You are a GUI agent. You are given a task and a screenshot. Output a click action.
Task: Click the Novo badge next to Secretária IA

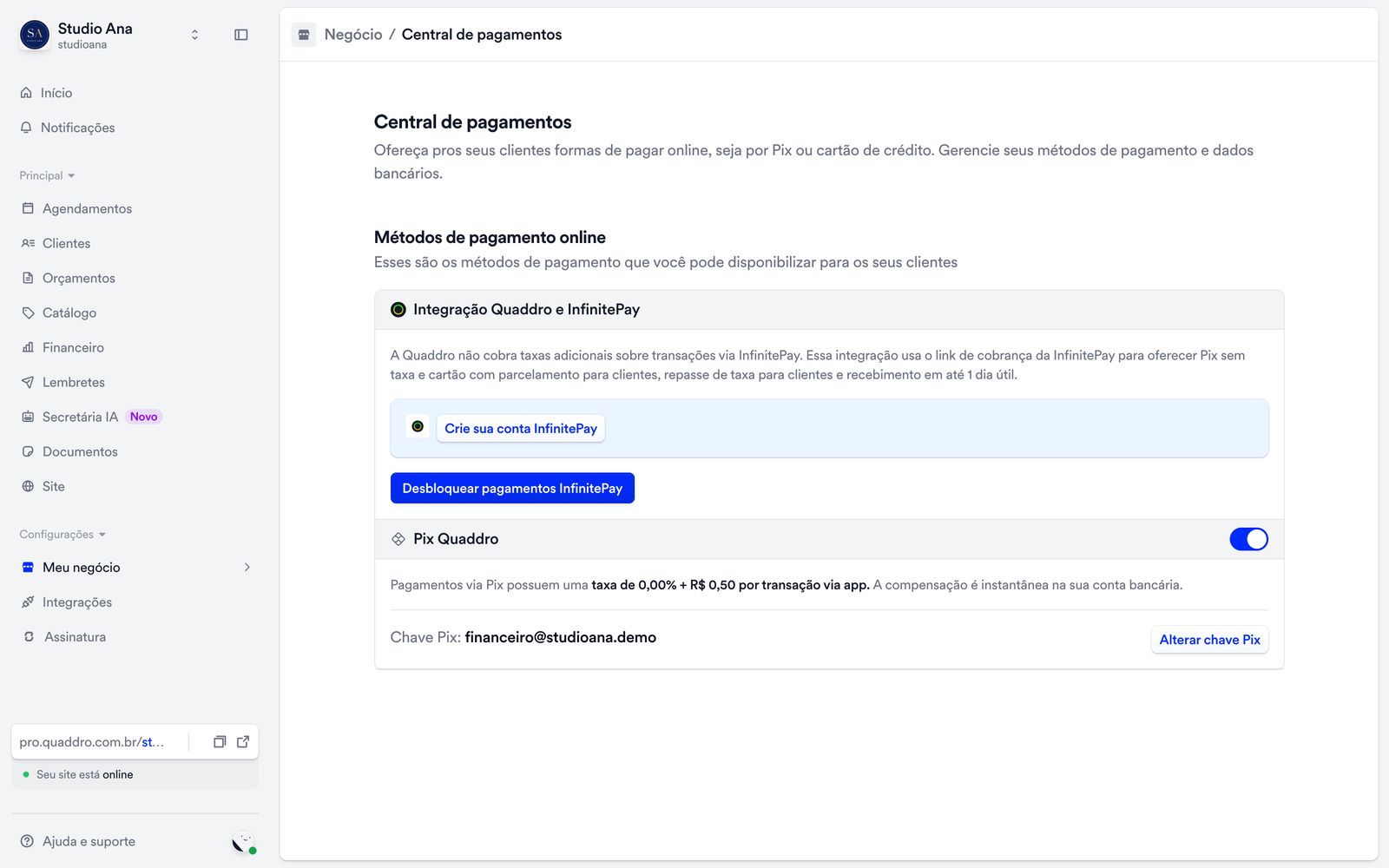point(144,417)
